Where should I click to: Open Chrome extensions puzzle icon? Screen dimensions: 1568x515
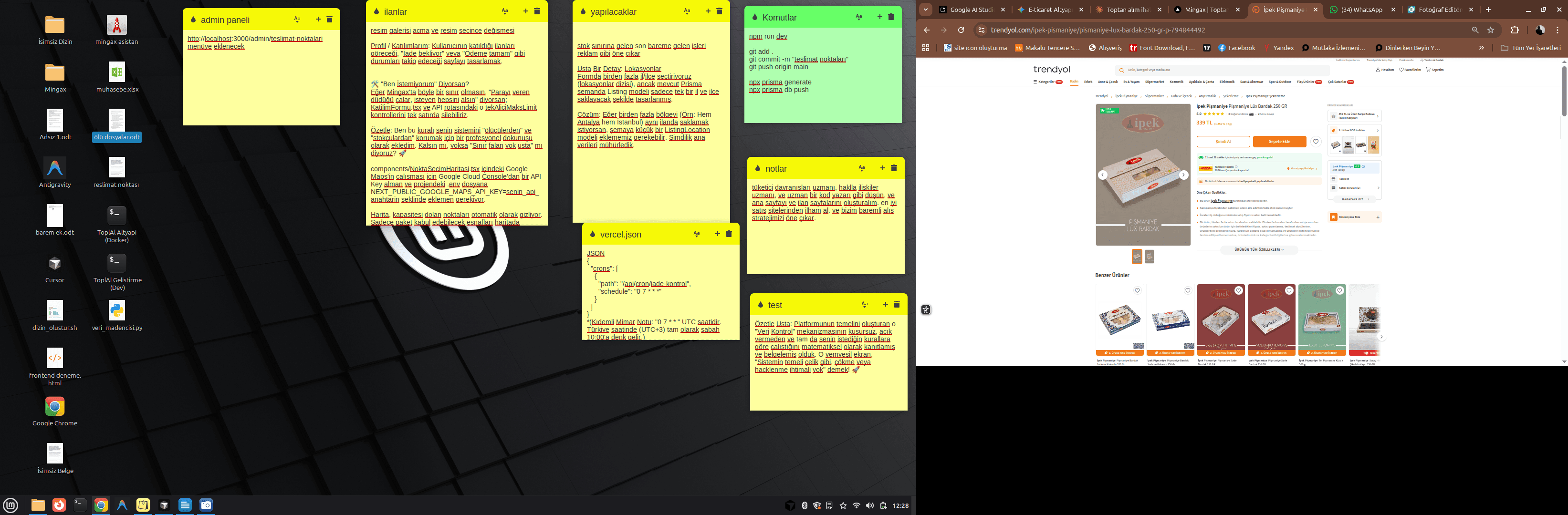[x=1515, y=30]
